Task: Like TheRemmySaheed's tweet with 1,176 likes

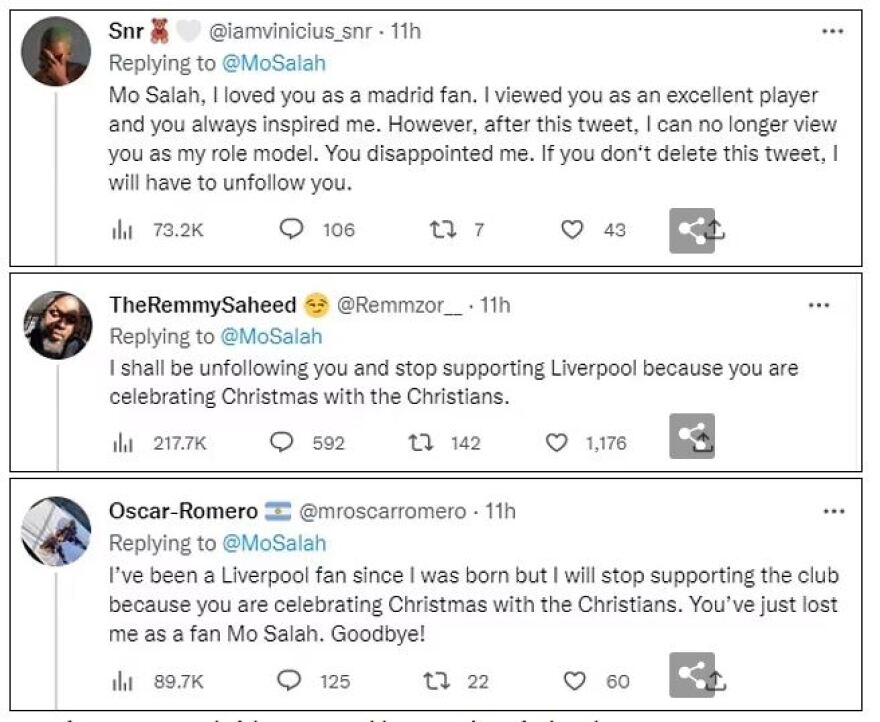Action: coord(557,443)
